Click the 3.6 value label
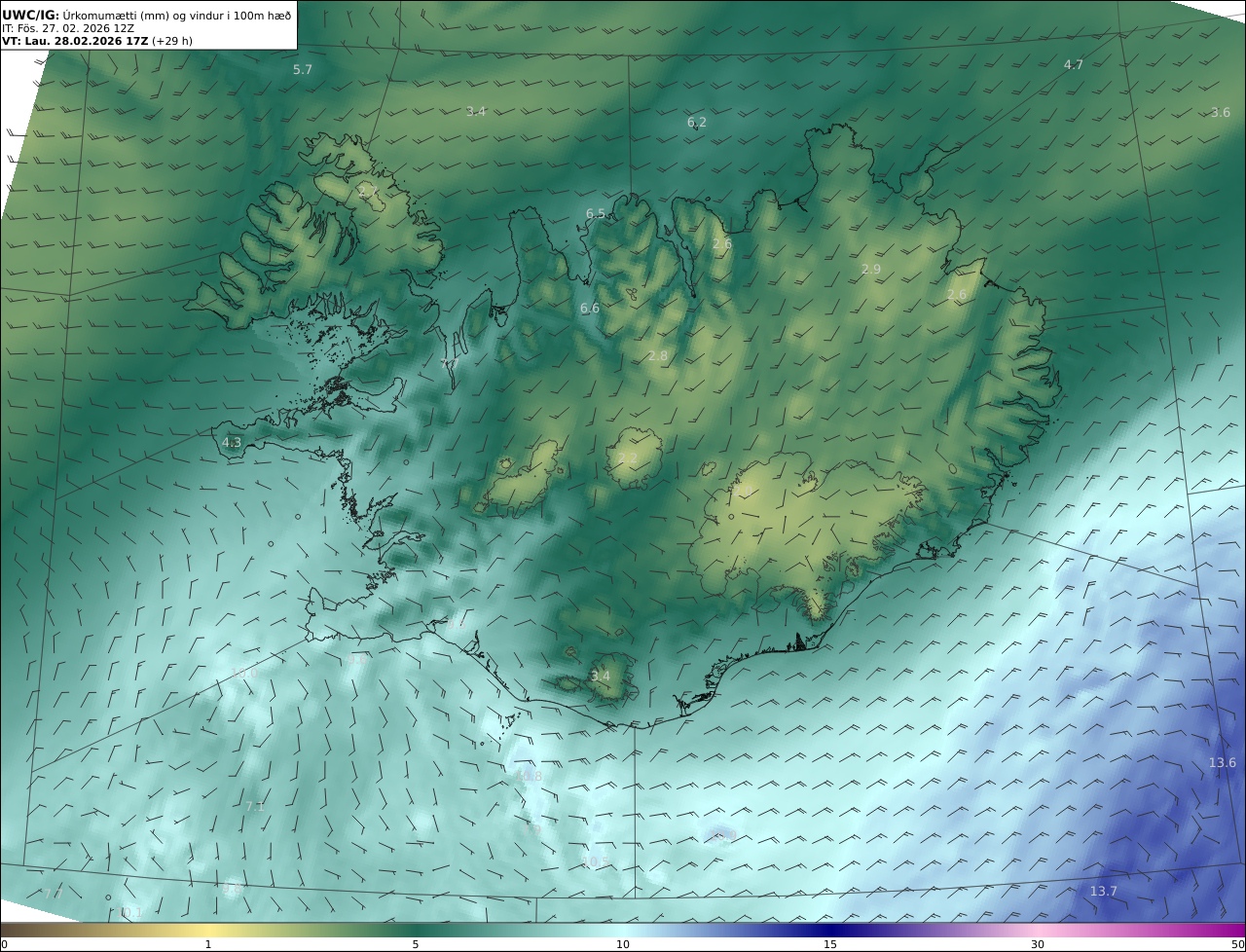The width and height of the screenshot is (1246, 952). coord(1221,113)
